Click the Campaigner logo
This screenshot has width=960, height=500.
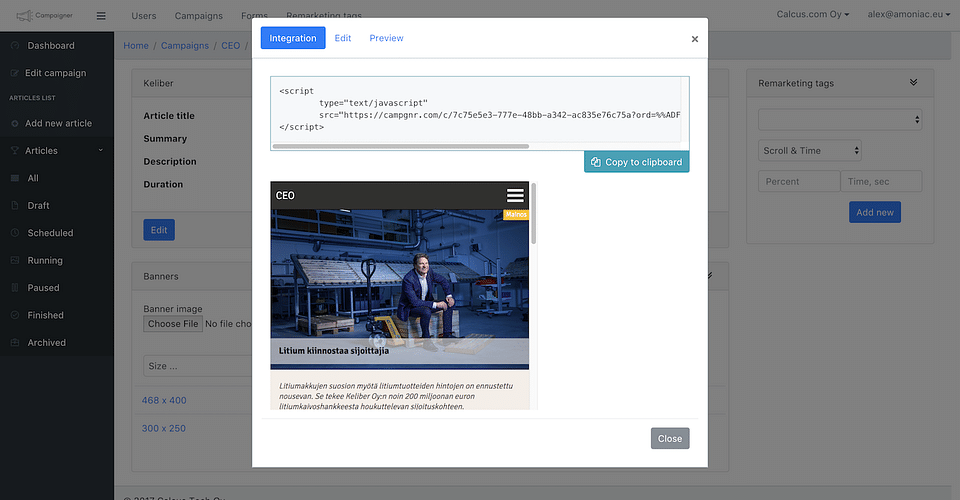[x=45, y=15]
